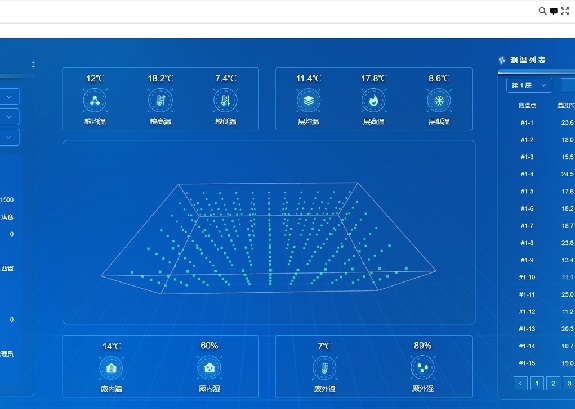Image resolution: width=575 pixels, height=409 pixels.
Task: Select page 1 in the list pagination
Action: click(x=537, y=383)
